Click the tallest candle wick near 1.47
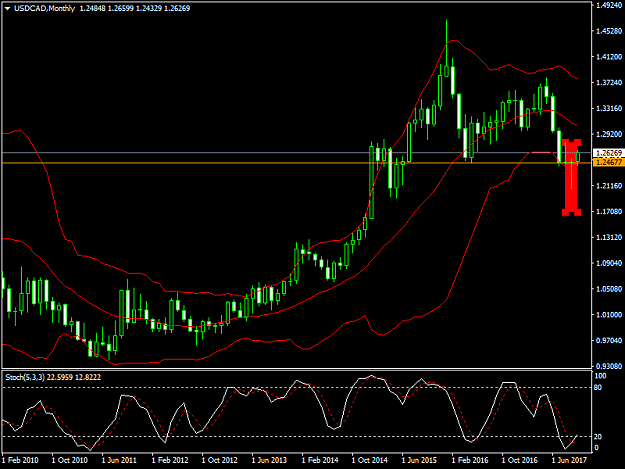Screen dimensions: 625x469 [x=446, y=43]
